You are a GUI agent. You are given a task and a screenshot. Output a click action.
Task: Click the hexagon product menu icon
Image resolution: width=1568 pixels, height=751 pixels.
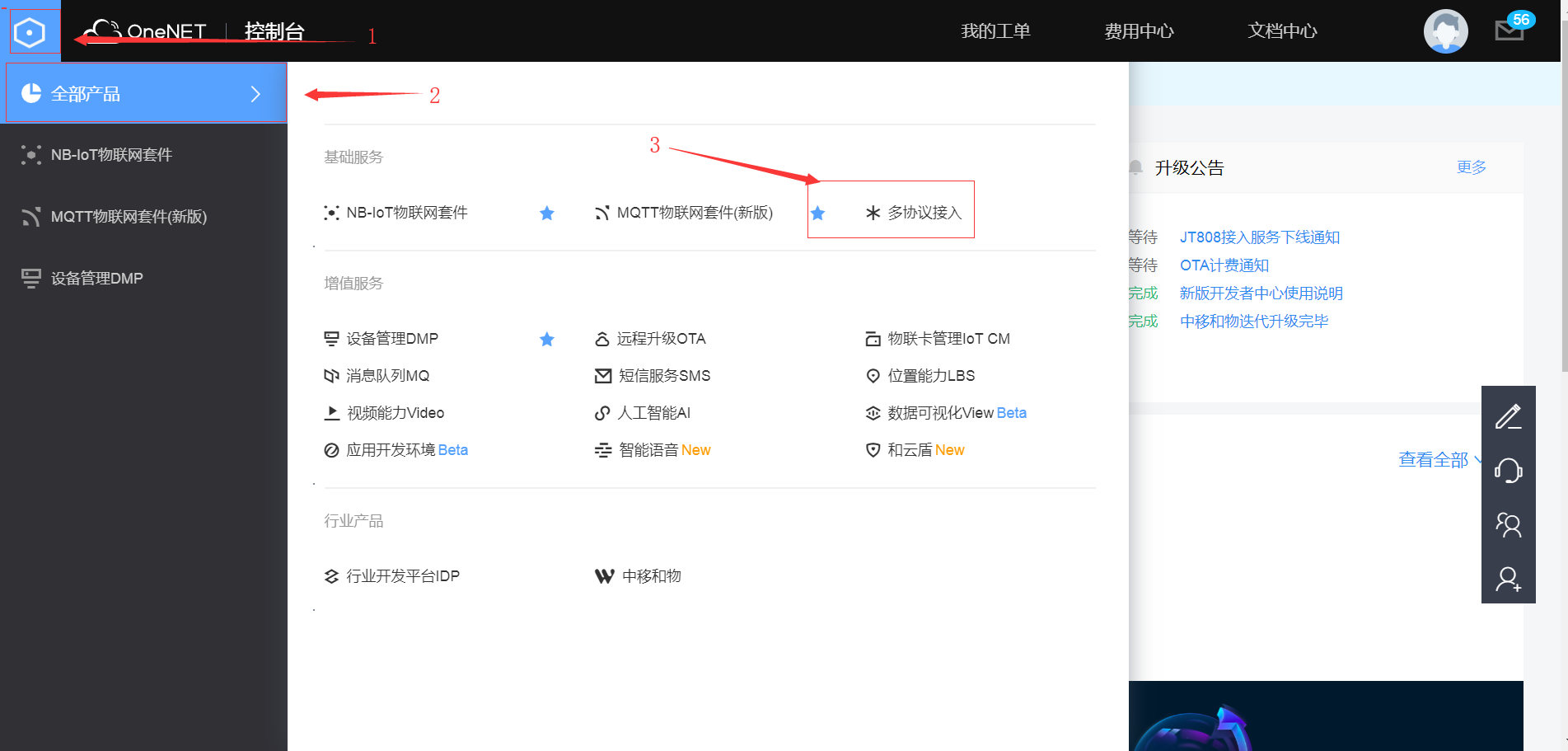pyautogui.click(x=30, y=33)
